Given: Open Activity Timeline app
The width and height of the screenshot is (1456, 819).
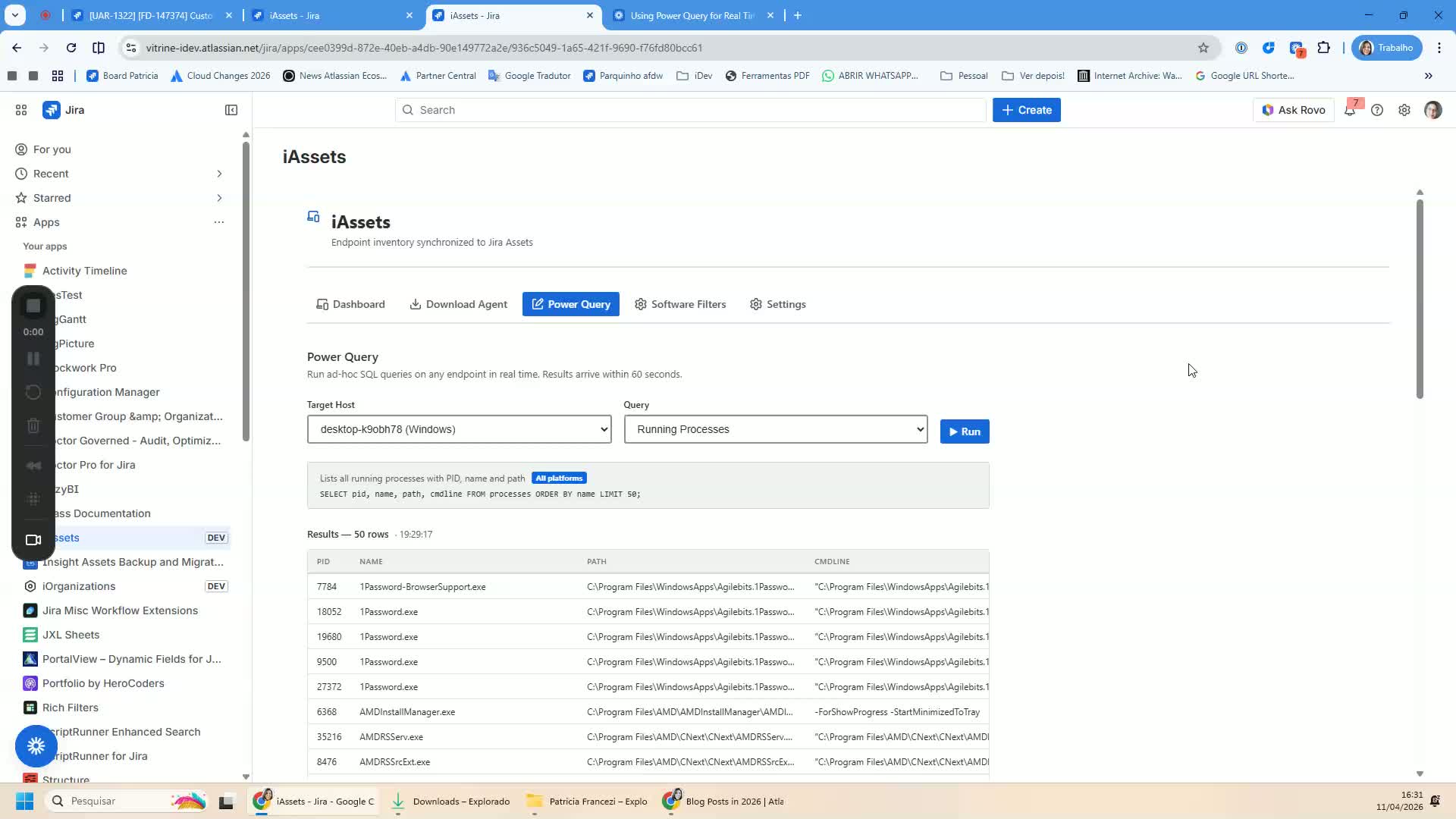Looking at the screenshot, I should 84,271.
